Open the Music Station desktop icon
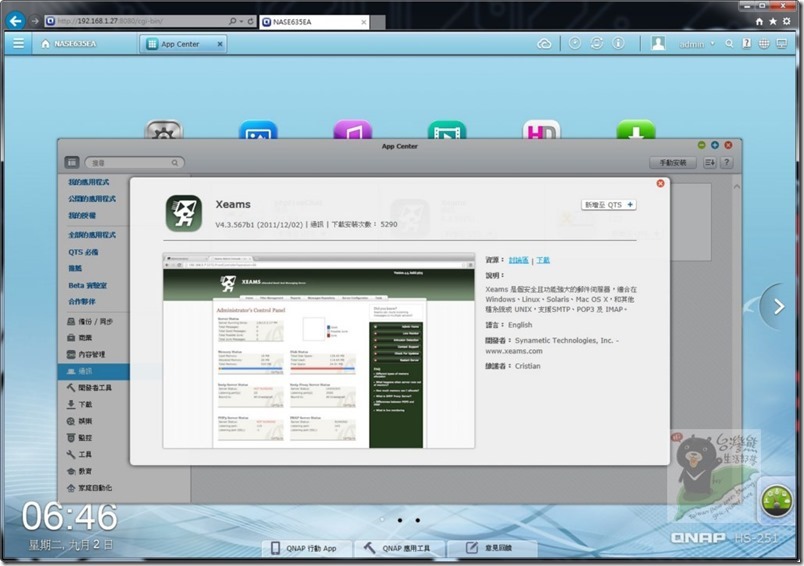This screenshot has height=566, width=804. tap(352, 130)
